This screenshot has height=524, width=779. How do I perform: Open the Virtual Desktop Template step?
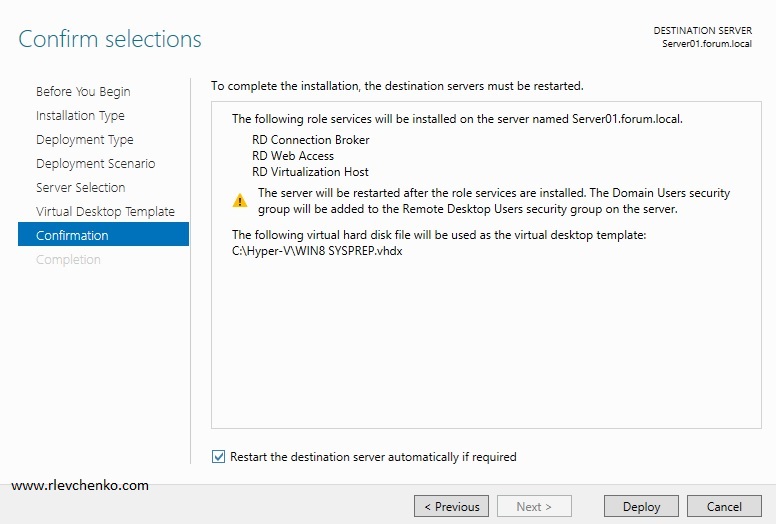[105, 212]
